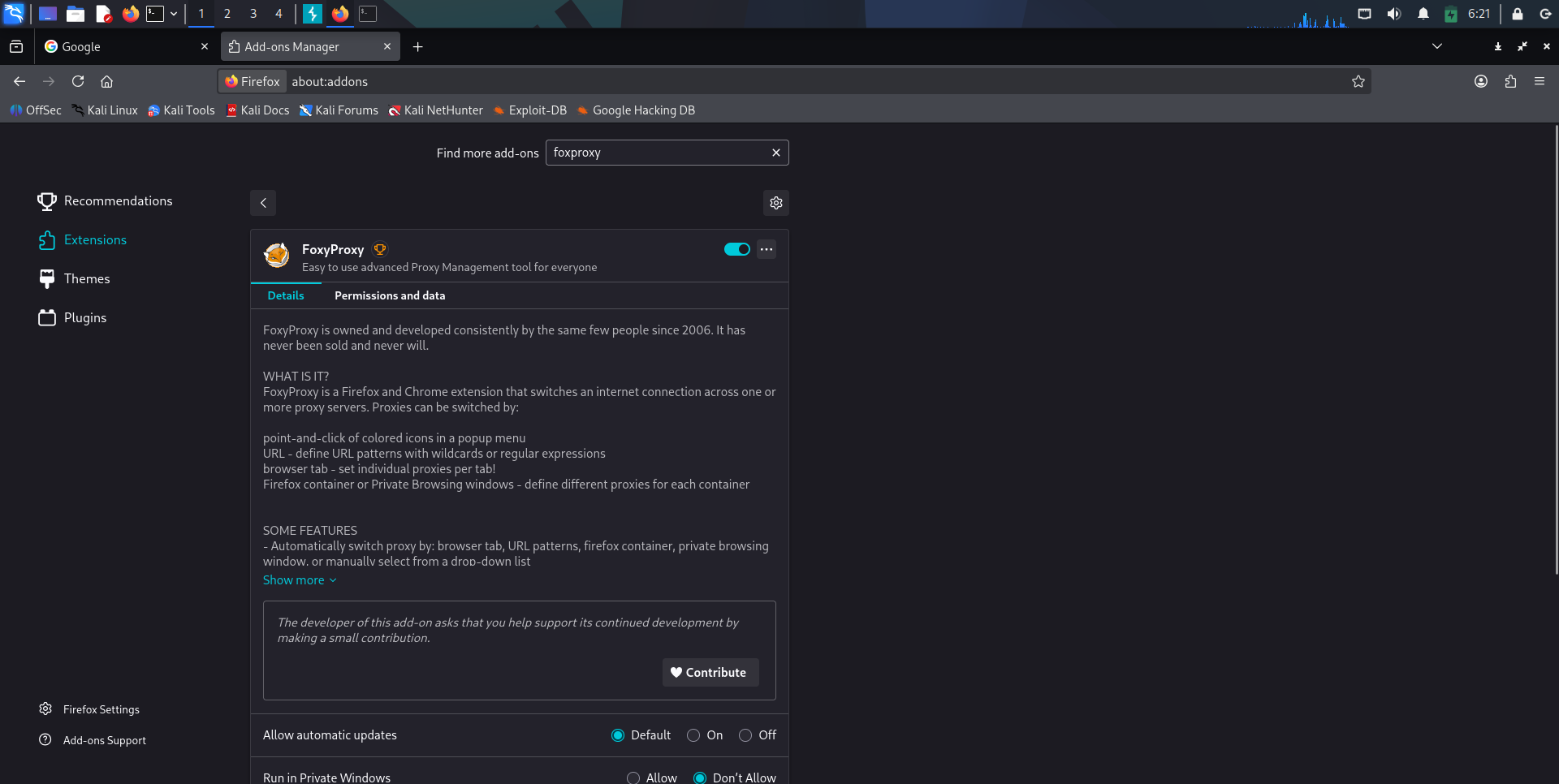This screenshot has height=784, width=1559.
Task: Open the Firefox account icon
Action: pyautogui.click(x=1481, y=81)
